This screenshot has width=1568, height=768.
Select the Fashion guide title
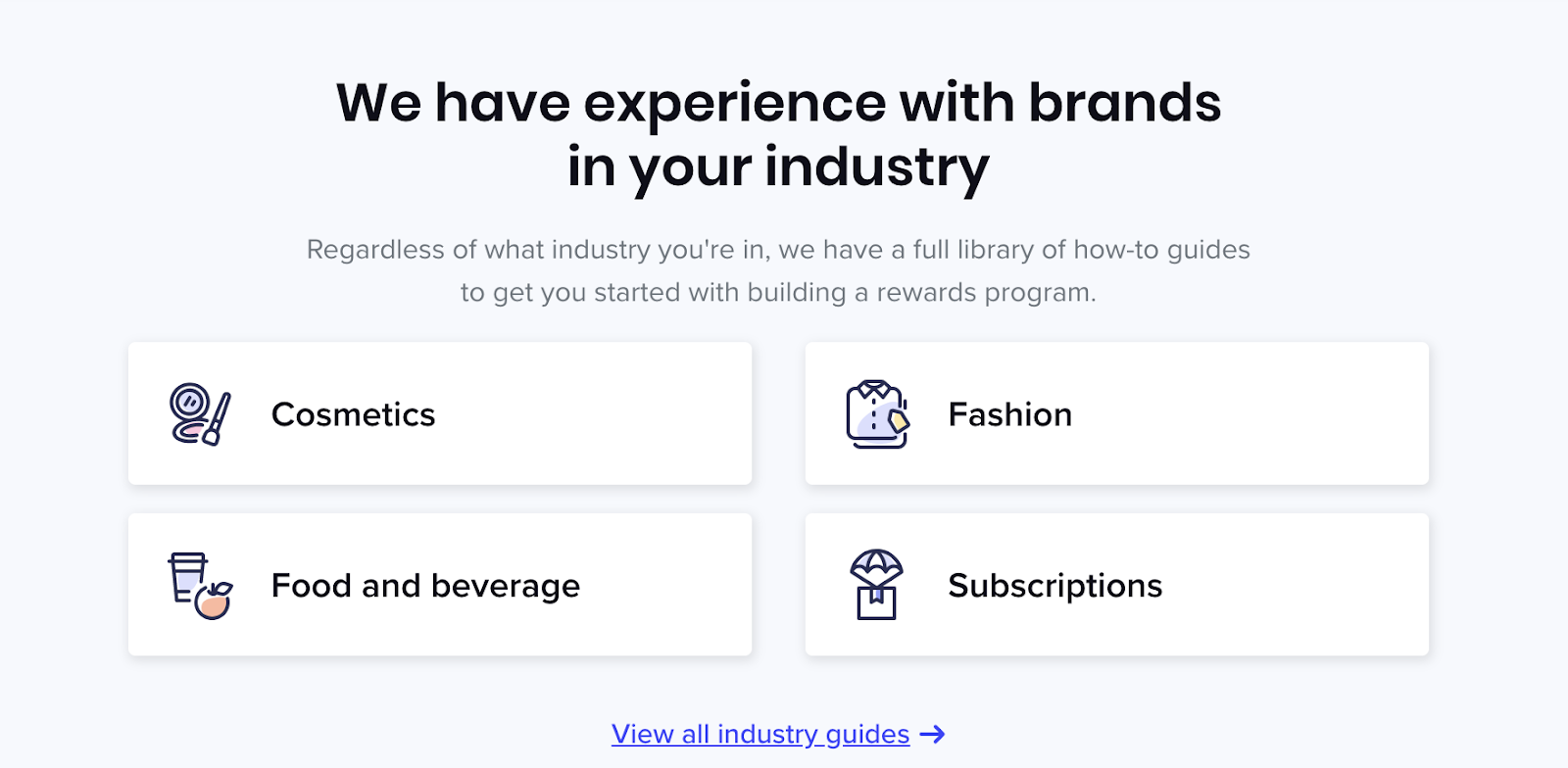pyautogui.click(x=1009, y=414)
